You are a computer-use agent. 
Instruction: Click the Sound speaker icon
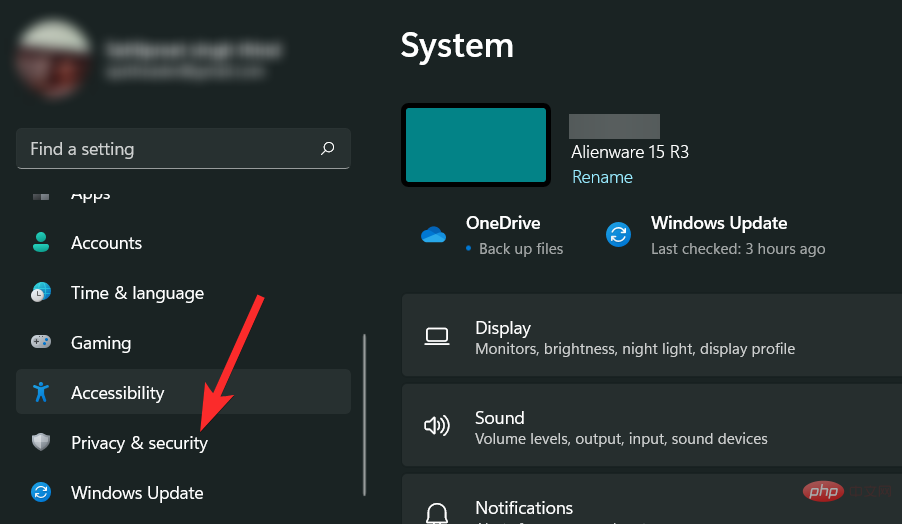(x=437, y=426)
